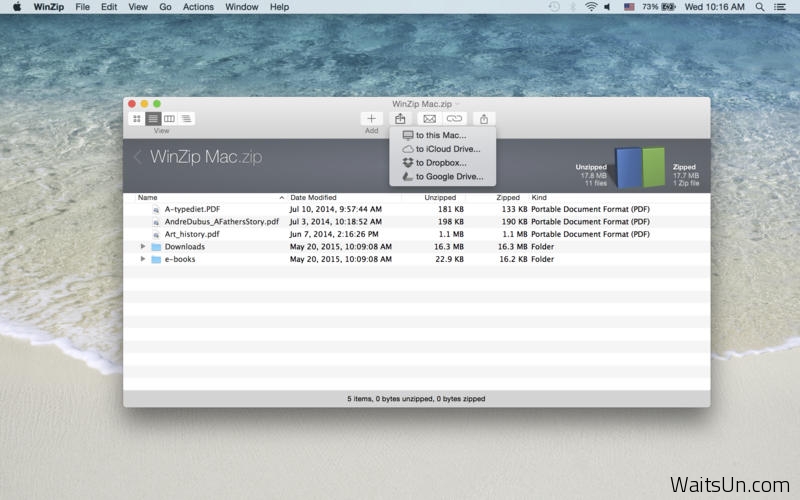Expand the Downloads folder
Image resolution: width=800 pixels, height=500 pixels.
pyautogui.click(x=143, y=246)
